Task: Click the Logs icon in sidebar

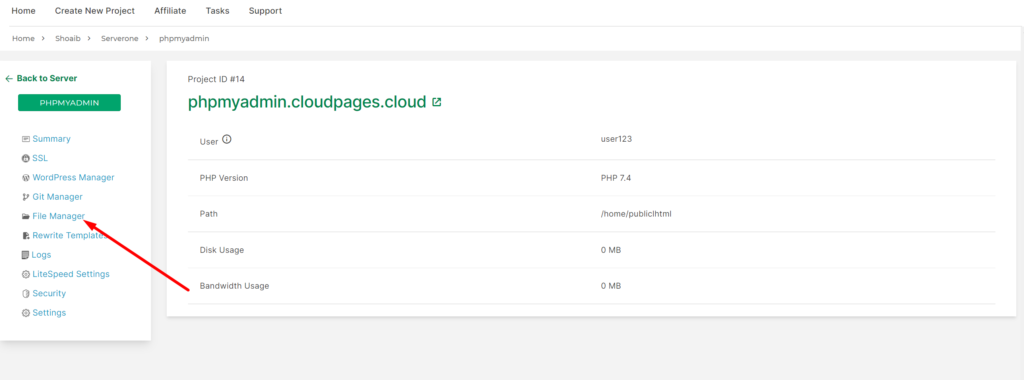Action: pos(25,255)
